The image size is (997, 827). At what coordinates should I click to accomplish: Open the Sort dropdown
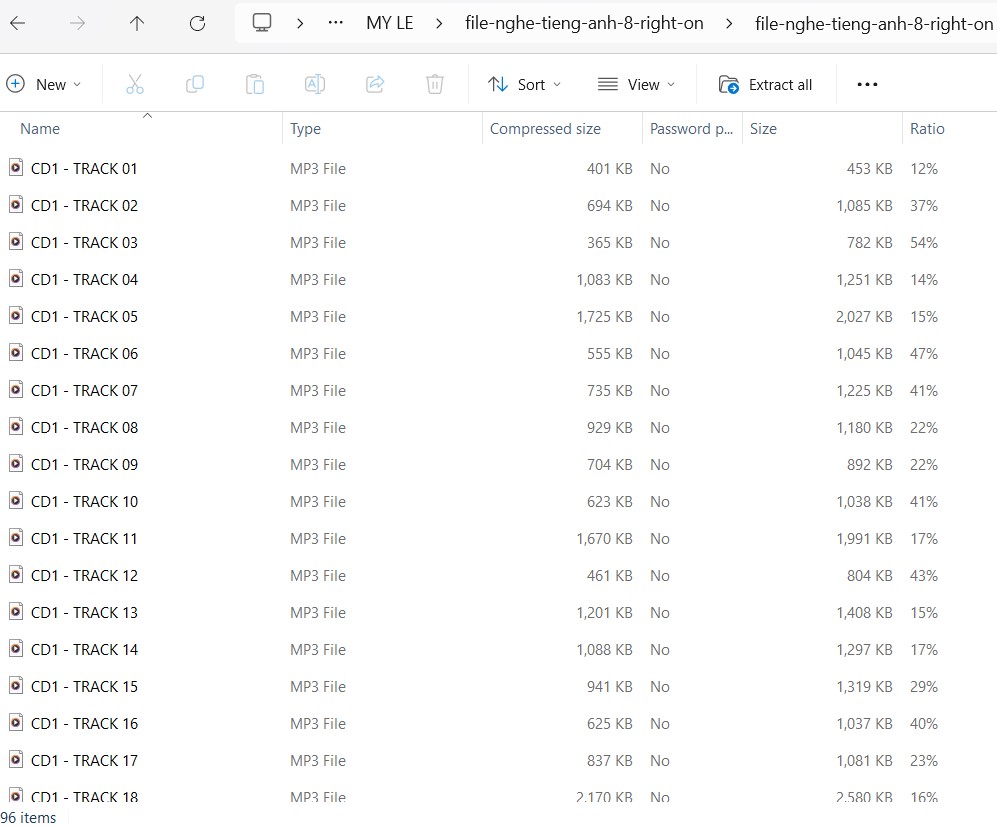[524, 84]
